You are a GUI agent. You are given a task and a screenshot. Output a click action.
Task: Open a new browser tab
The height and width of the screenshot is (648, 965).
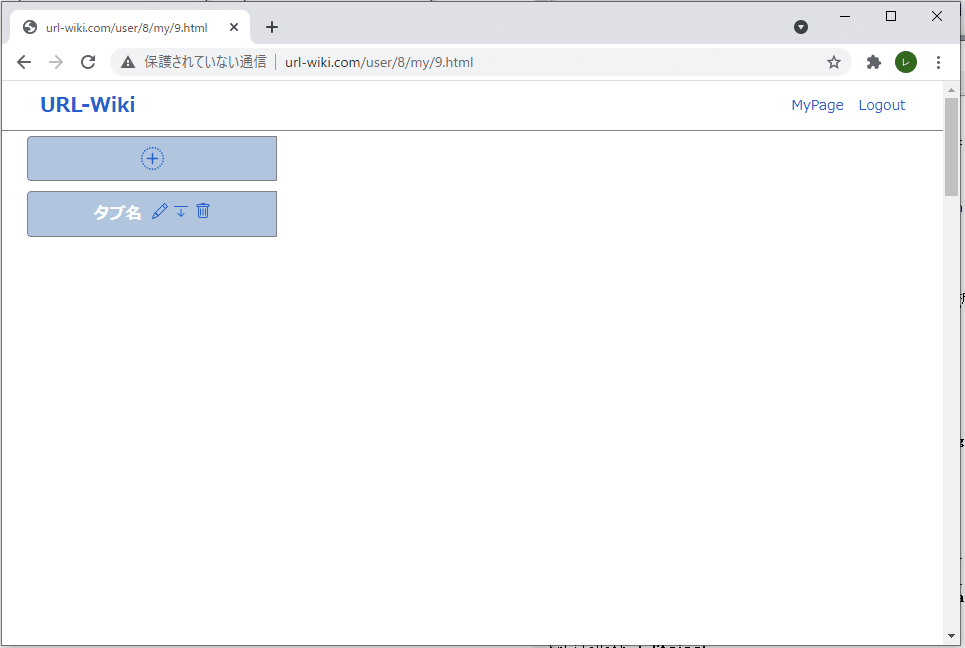pos(271,27)
